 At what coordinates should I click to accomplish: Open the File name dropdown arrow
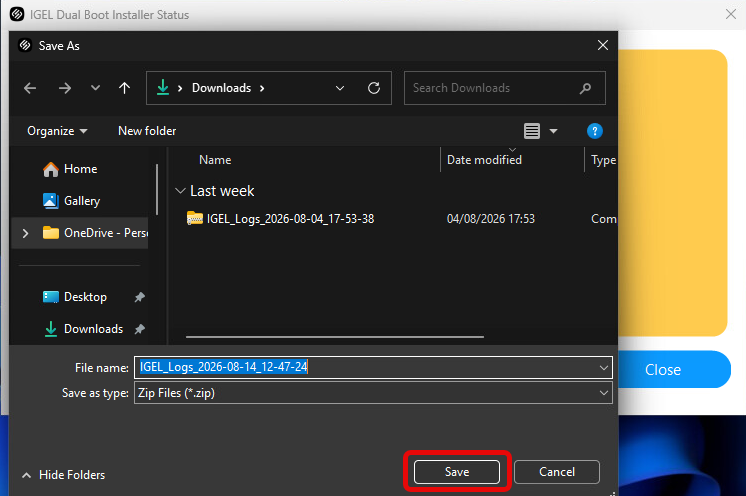click(x=604, y=368)
